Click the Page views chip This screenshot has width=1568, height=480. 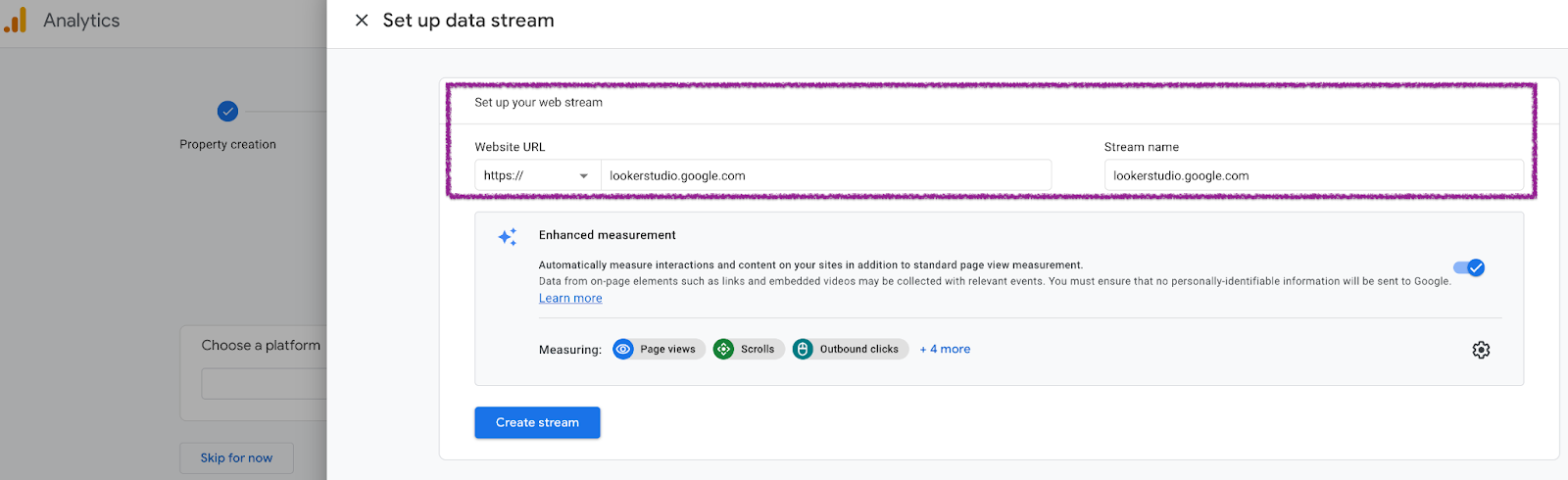click(659, 349)
